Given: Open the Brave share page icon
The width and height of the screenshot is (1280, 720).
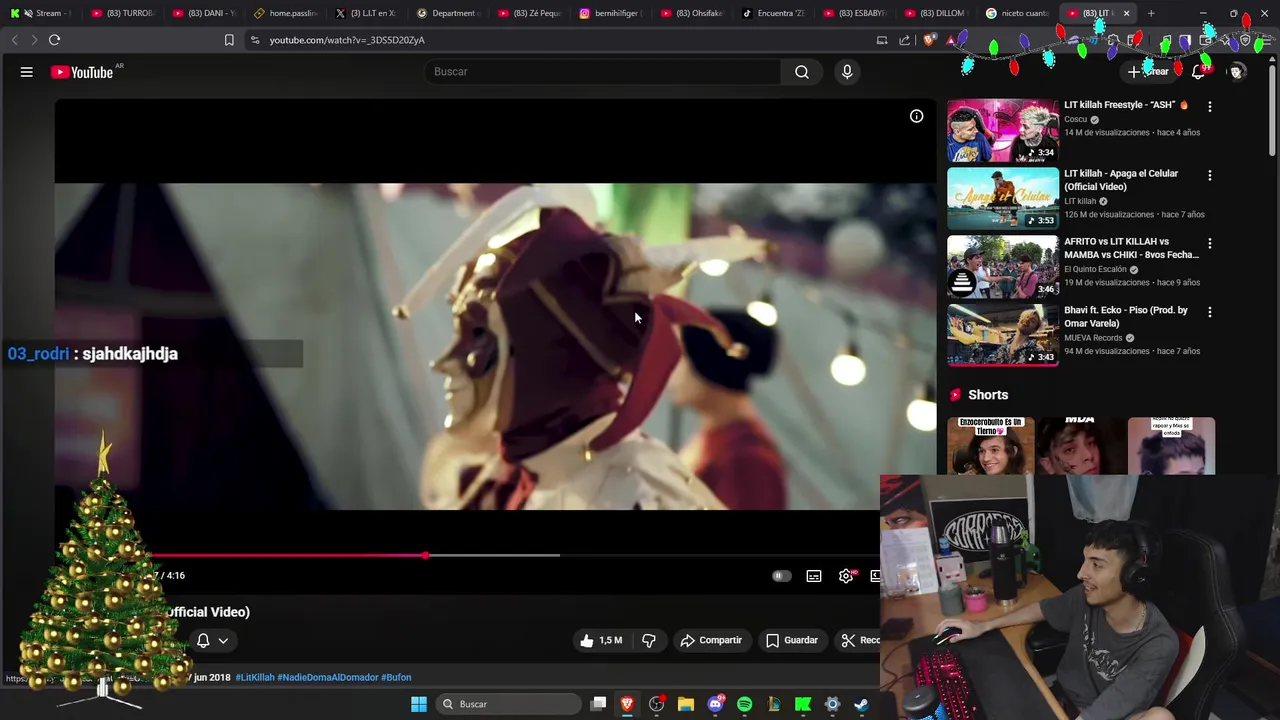Looking at the screenshot, I should (904, 40).
